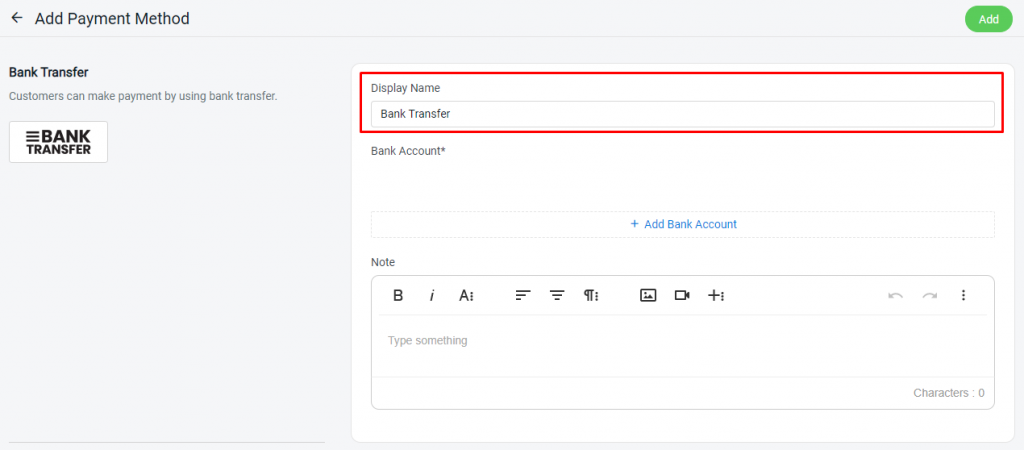The image size is (1024, 450).
Task: Redo the last note edit
Action: click(929, 296)
